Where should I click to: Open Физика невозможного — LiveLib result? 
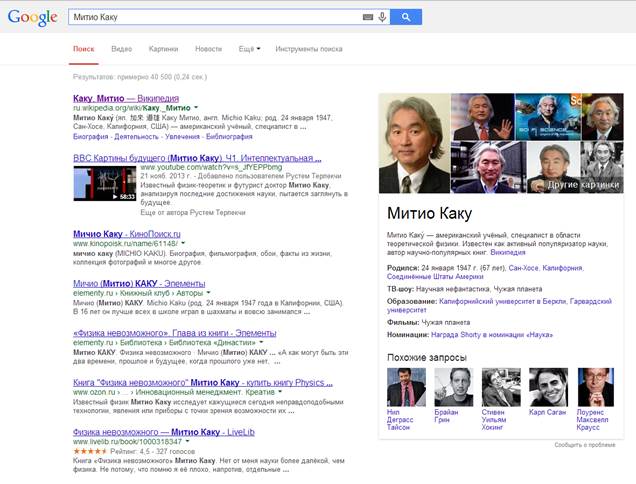click(x=164, y=432)
